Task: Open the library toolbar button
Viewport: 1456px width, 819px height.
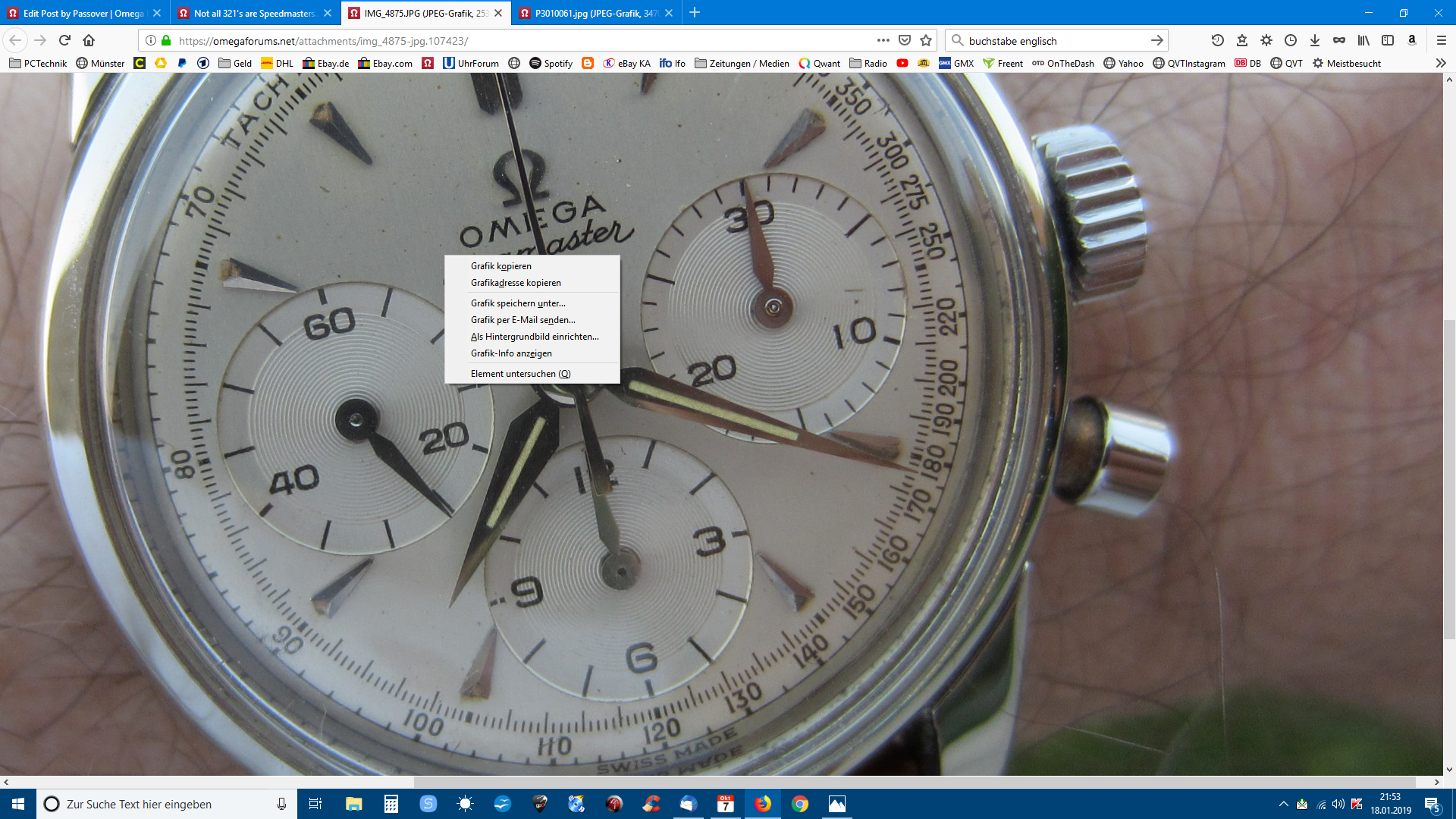Action: point(1363,40)
